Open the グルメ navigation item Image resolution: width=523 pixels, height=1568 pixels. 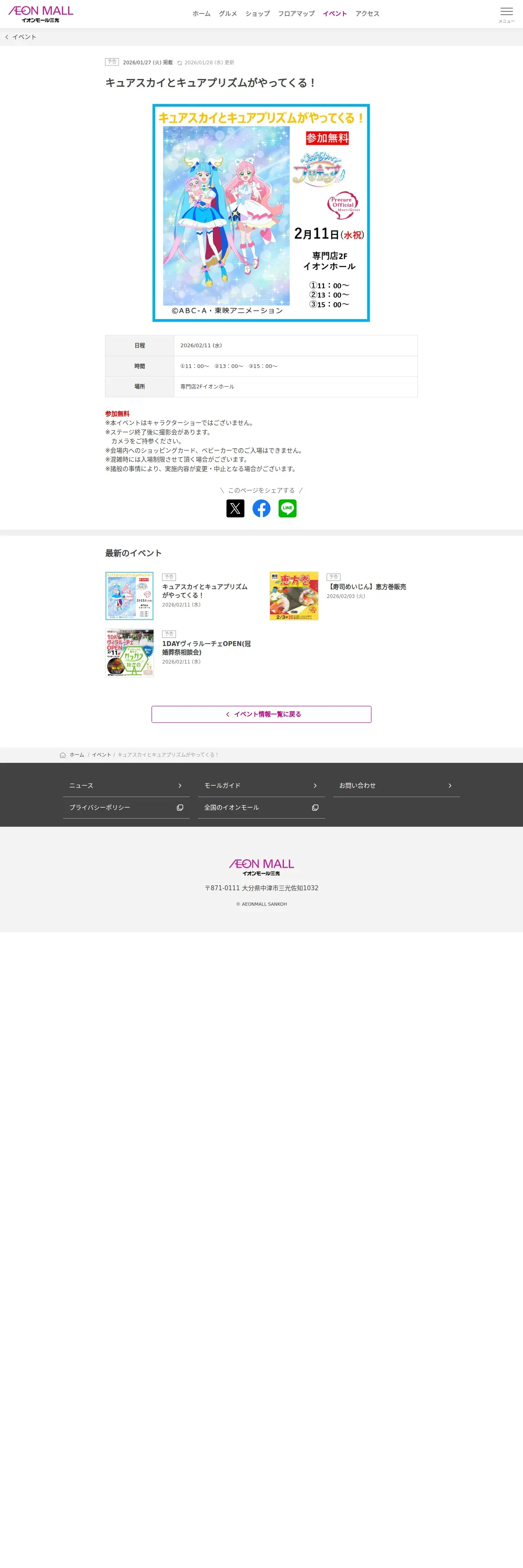tap(228, 14)
